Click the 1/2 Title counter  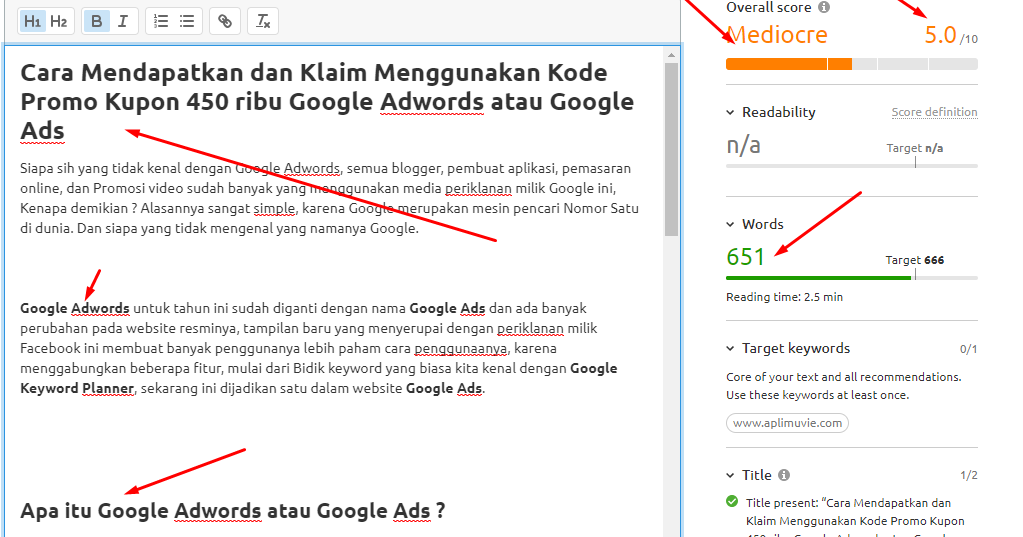pos(968,476)
